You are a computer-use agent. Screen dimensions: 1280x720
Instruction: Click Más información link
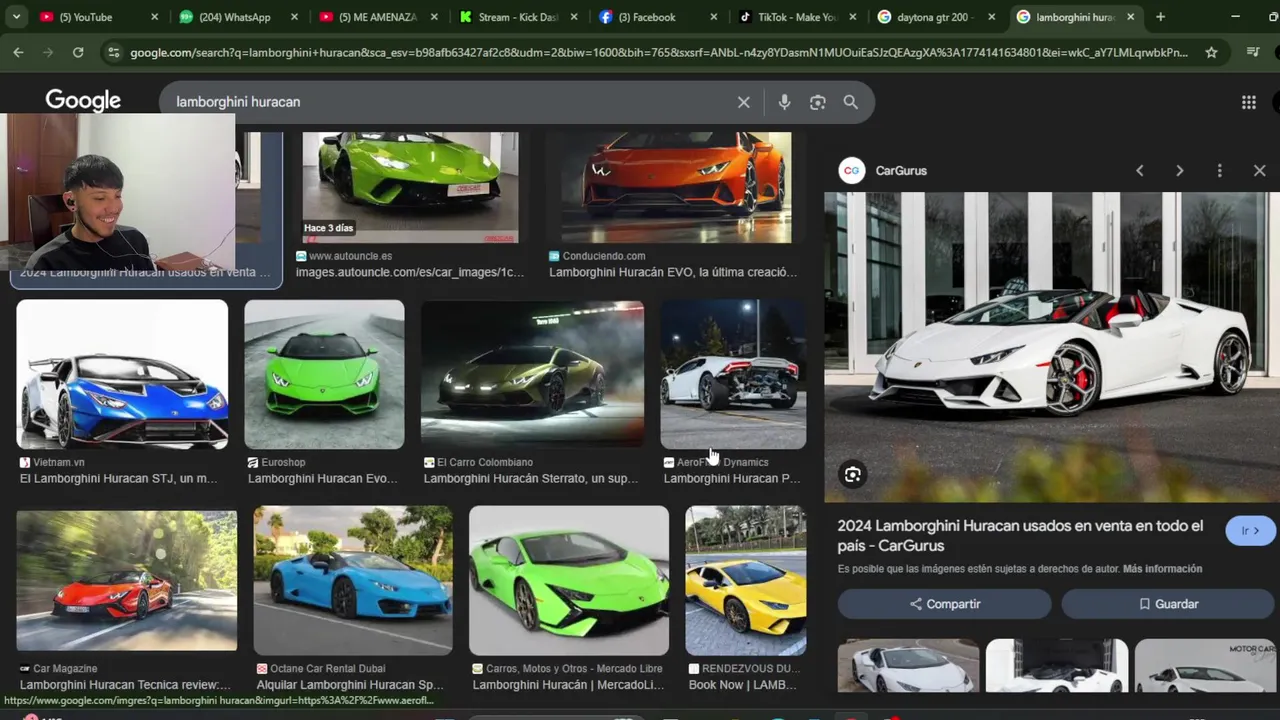[x=1162, y=569]
